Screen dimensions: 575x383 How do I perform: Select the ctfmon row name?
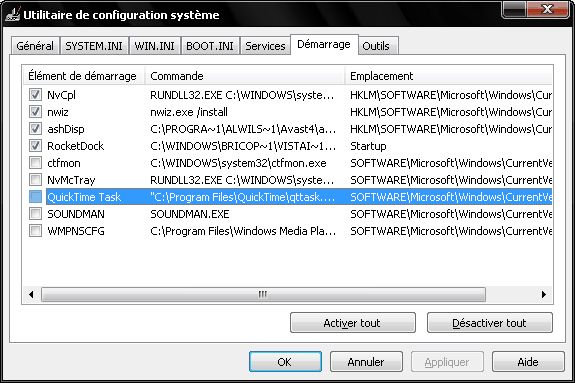click(64, 163)
